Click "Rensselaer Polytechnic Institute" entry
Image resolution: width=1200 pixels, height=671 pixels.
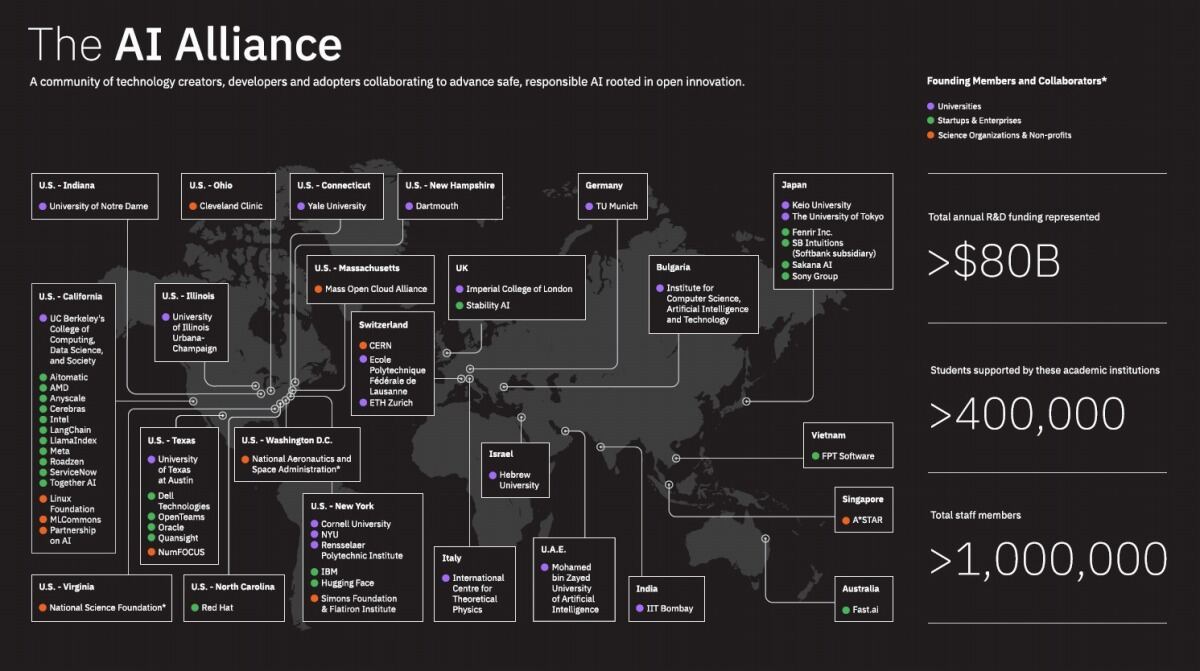coord(362,550)
